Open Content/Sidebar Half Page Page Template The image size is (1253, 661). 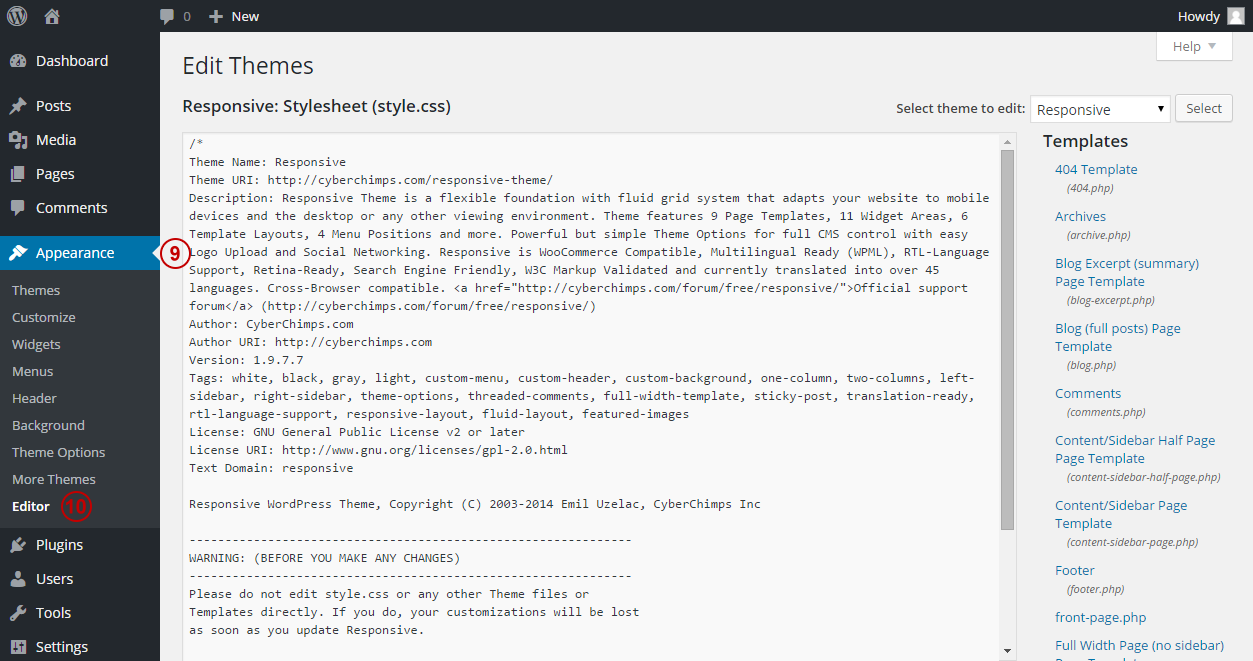[1135, 449]
